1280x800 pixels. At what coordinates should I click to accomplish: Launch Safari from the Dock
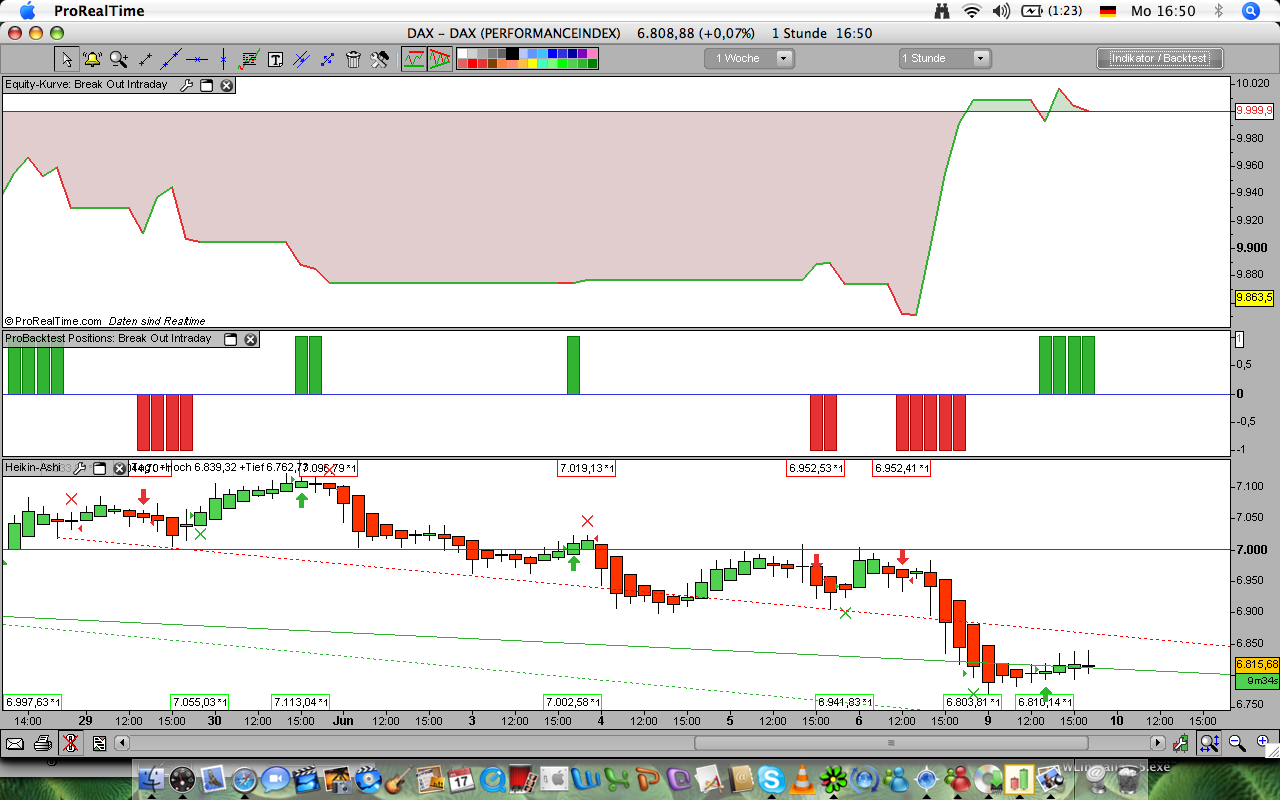243,779
